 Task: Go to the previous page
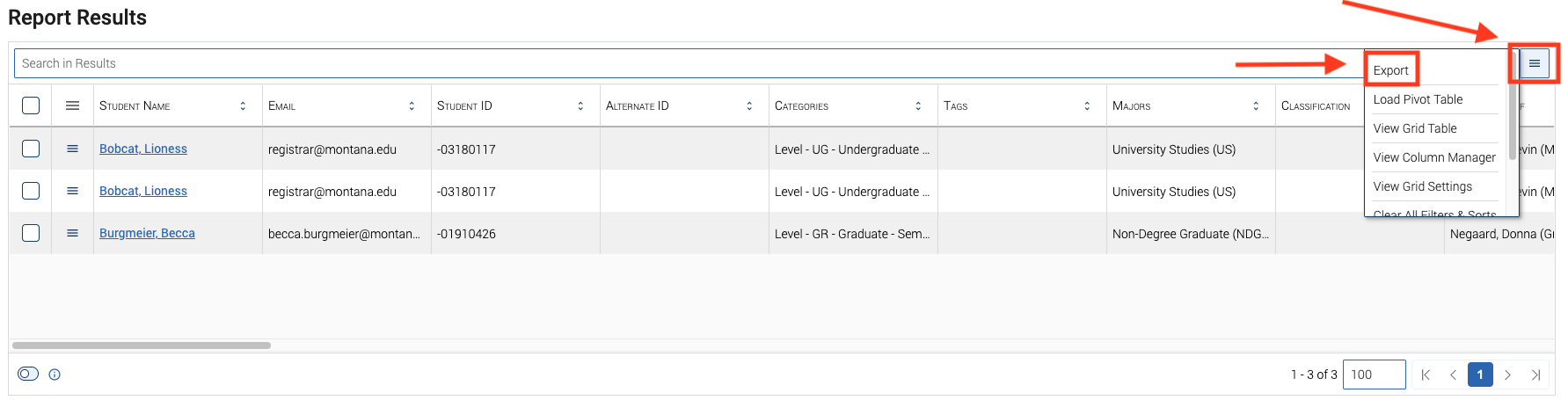[x=1453, y=375]
